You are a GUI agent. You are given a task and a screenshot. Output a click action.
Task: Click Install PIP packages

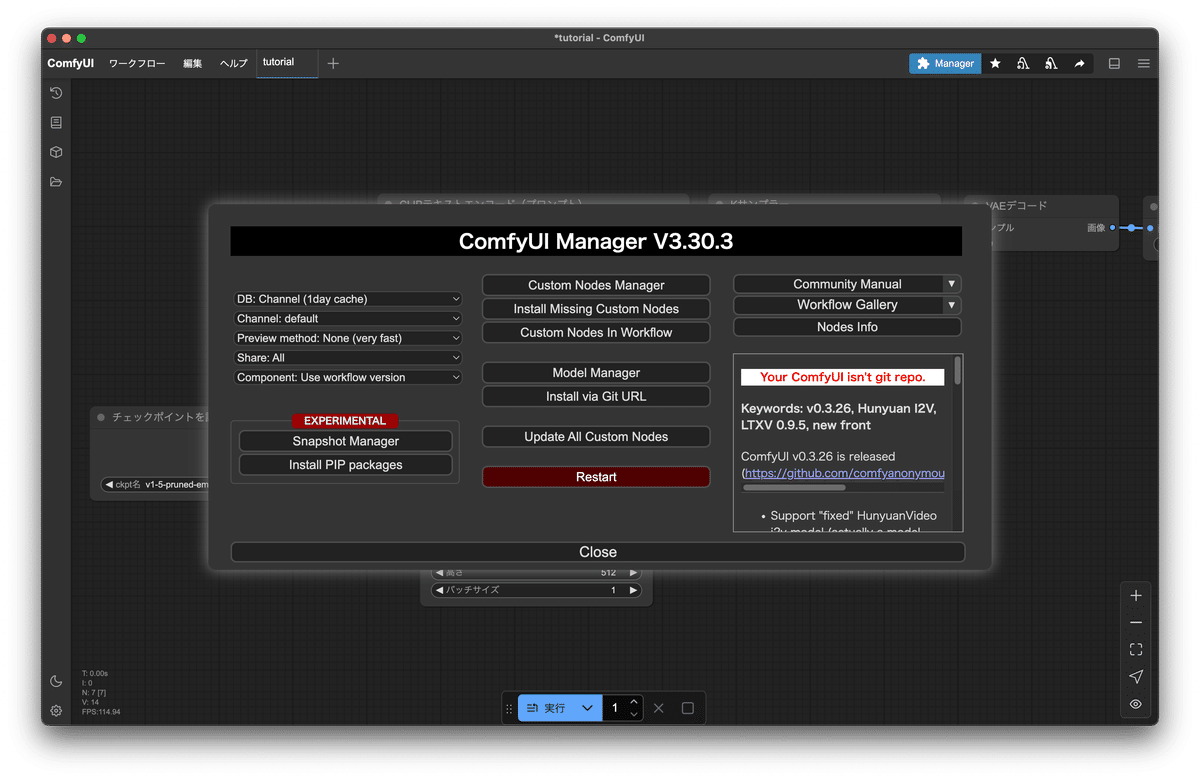(346, 465)
